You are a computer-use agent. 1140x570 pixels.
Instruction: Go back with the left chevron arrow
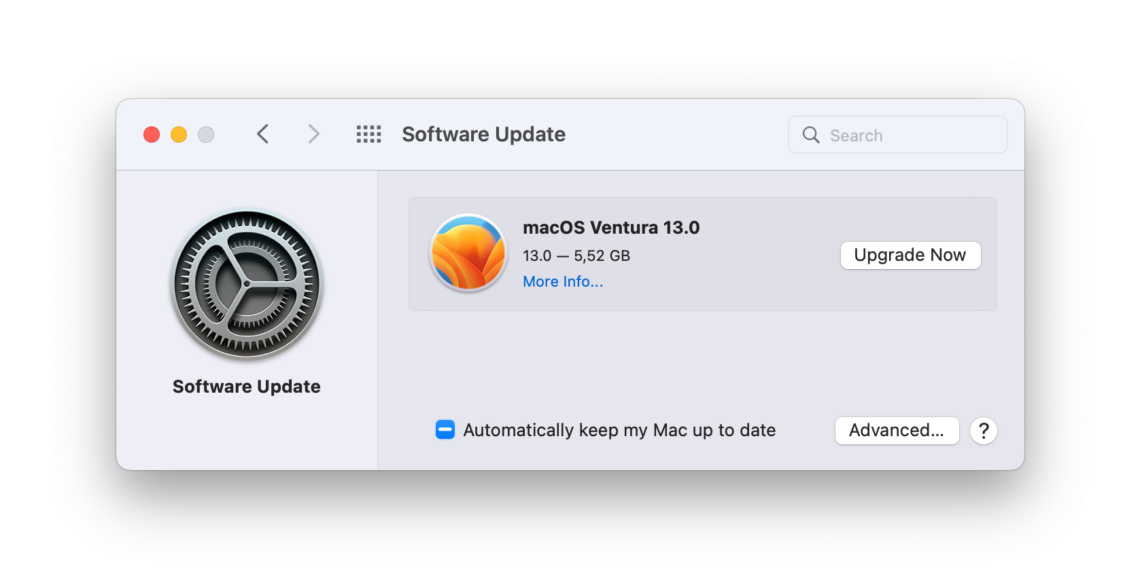coord(263,134)
